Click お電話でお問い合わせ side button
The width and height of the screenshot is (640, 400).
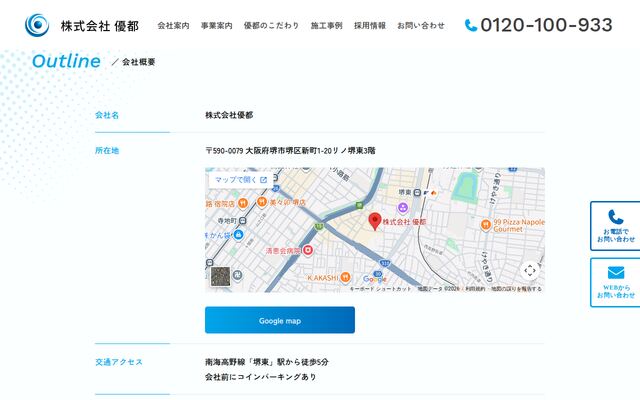tap(616, 226)
